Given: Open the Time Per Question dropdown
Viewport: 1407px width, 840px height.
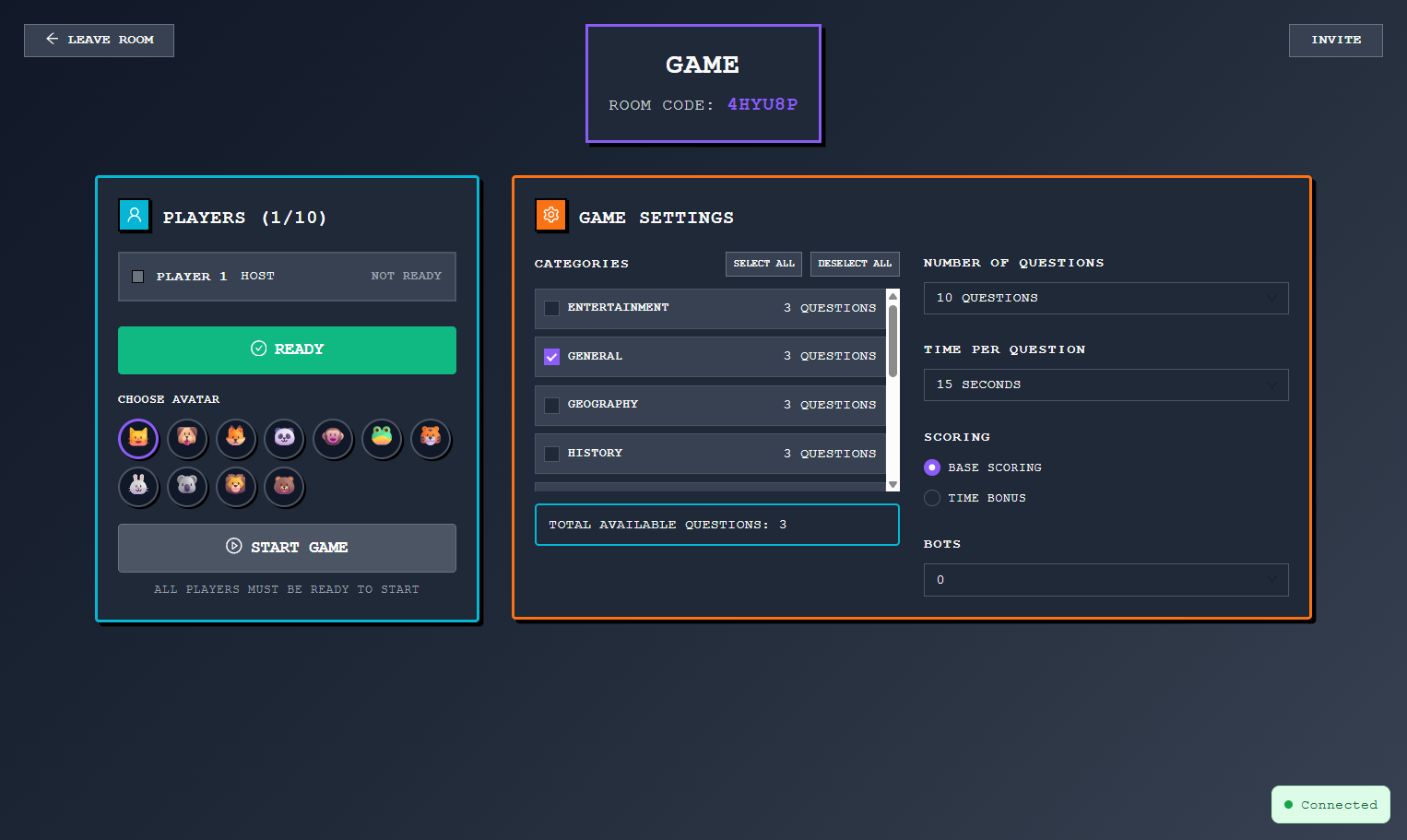Looking at the screenshot, I should click(x=1105, y=385).
